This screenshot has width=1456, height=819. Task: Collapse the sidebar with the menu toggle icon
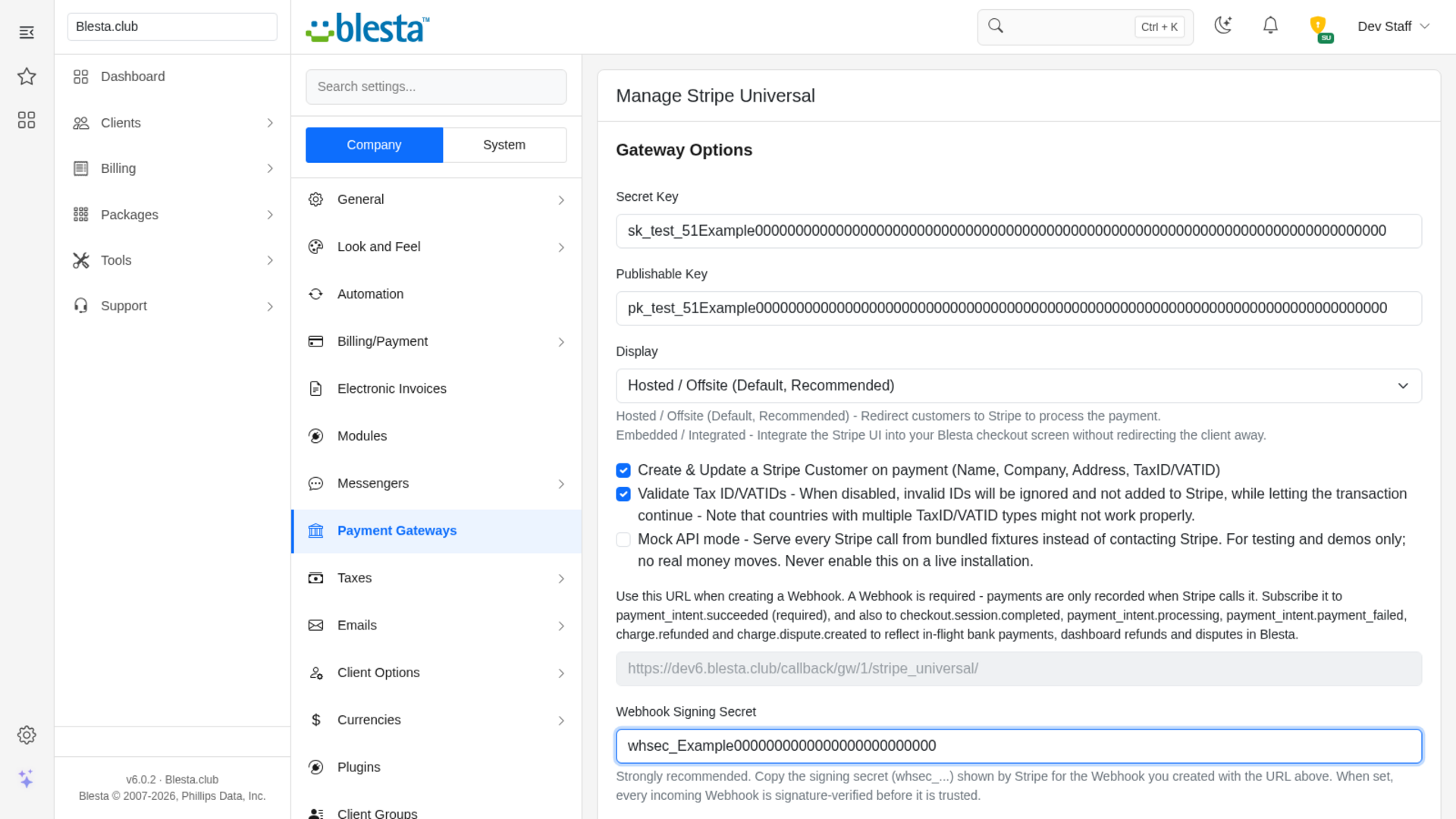tap(27, 32)
